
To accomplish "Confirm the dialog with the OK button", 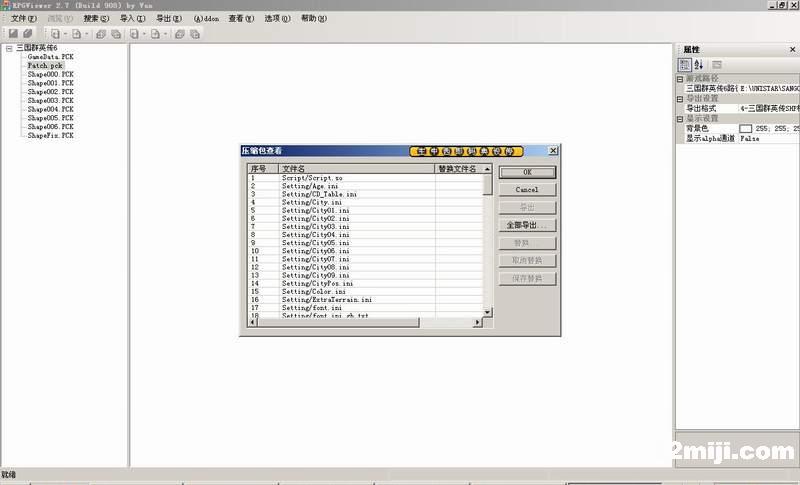I will (528, 172).
